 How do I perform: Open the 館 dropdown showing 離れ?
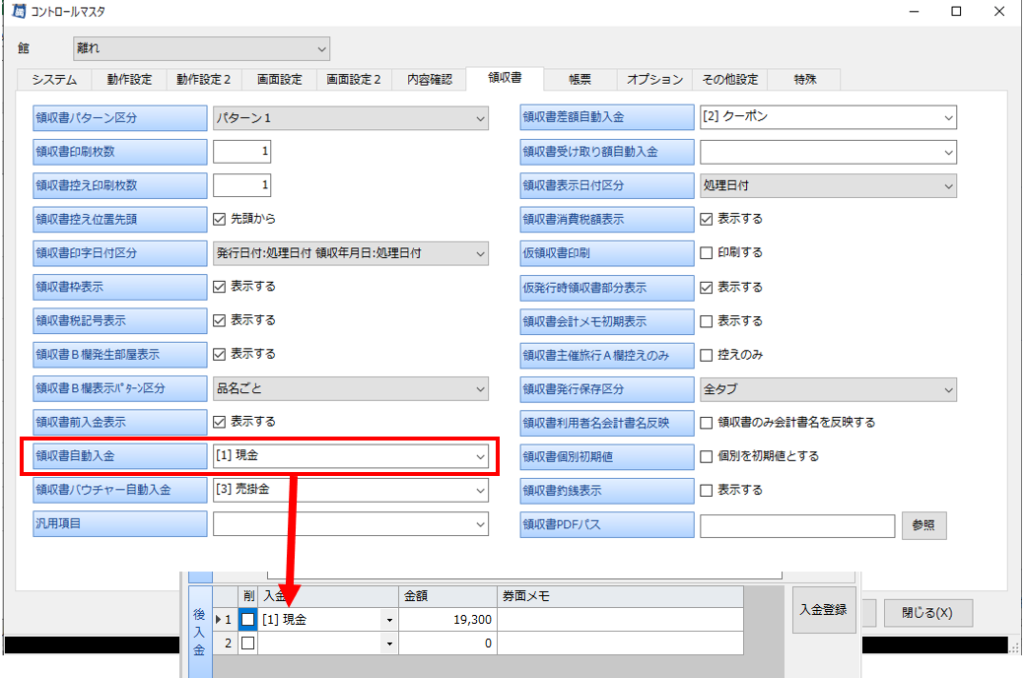(201, 47)
